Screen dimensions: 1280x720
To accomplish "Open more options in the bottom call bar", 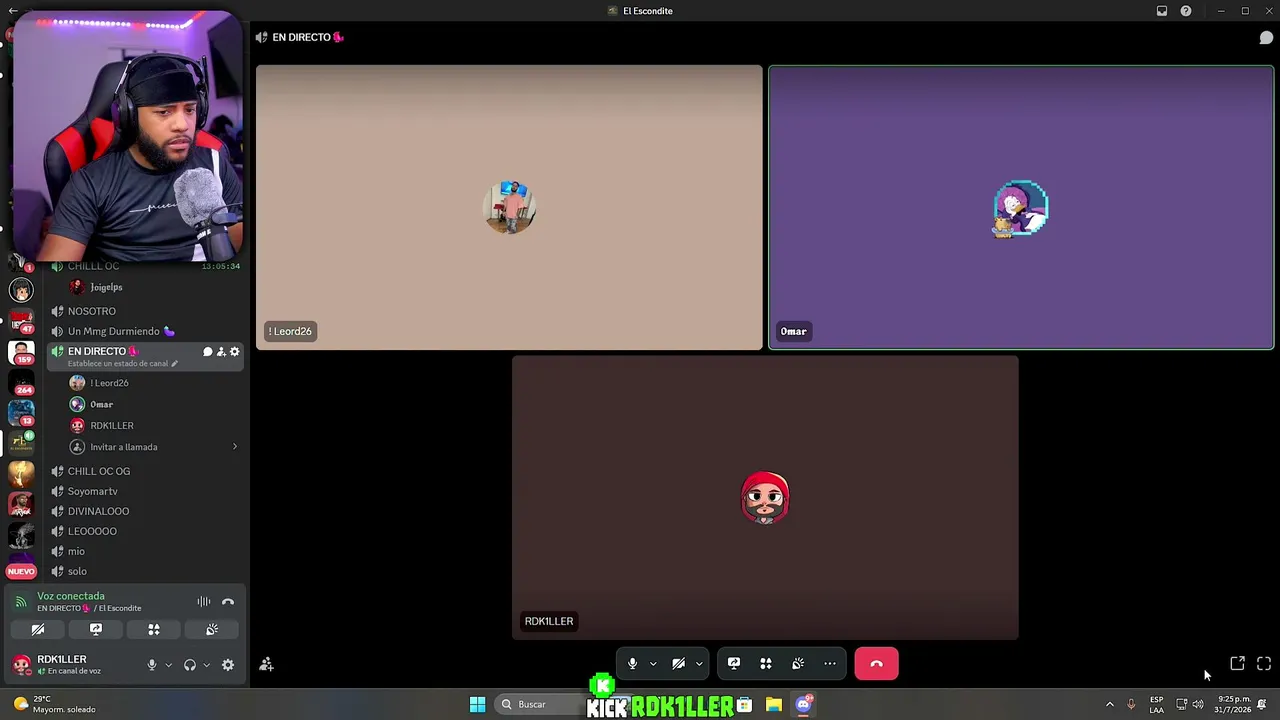I will [x=830, y=664].
